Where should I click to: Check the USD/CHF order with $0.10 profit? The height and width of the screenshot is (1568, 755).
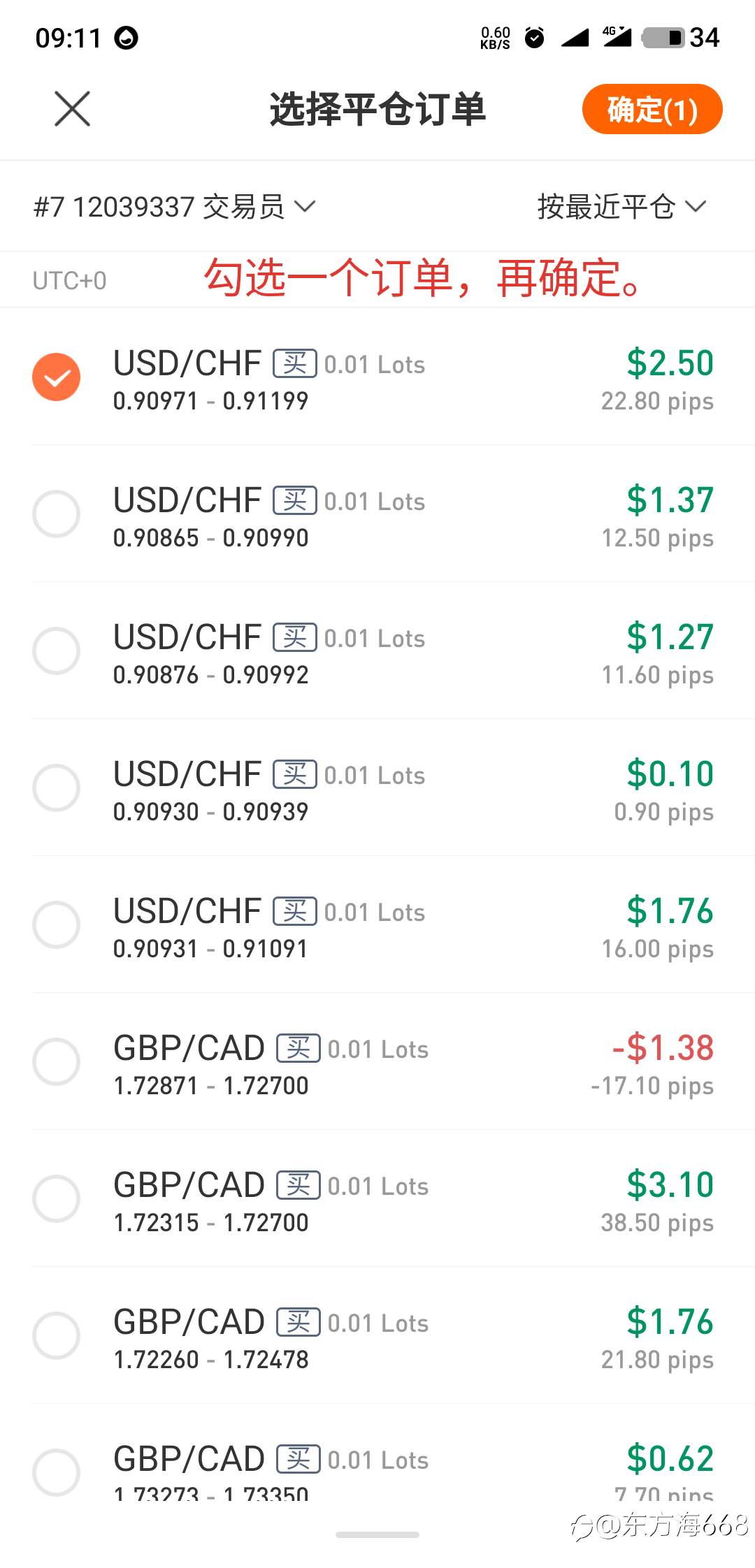(x=57, y=788)
